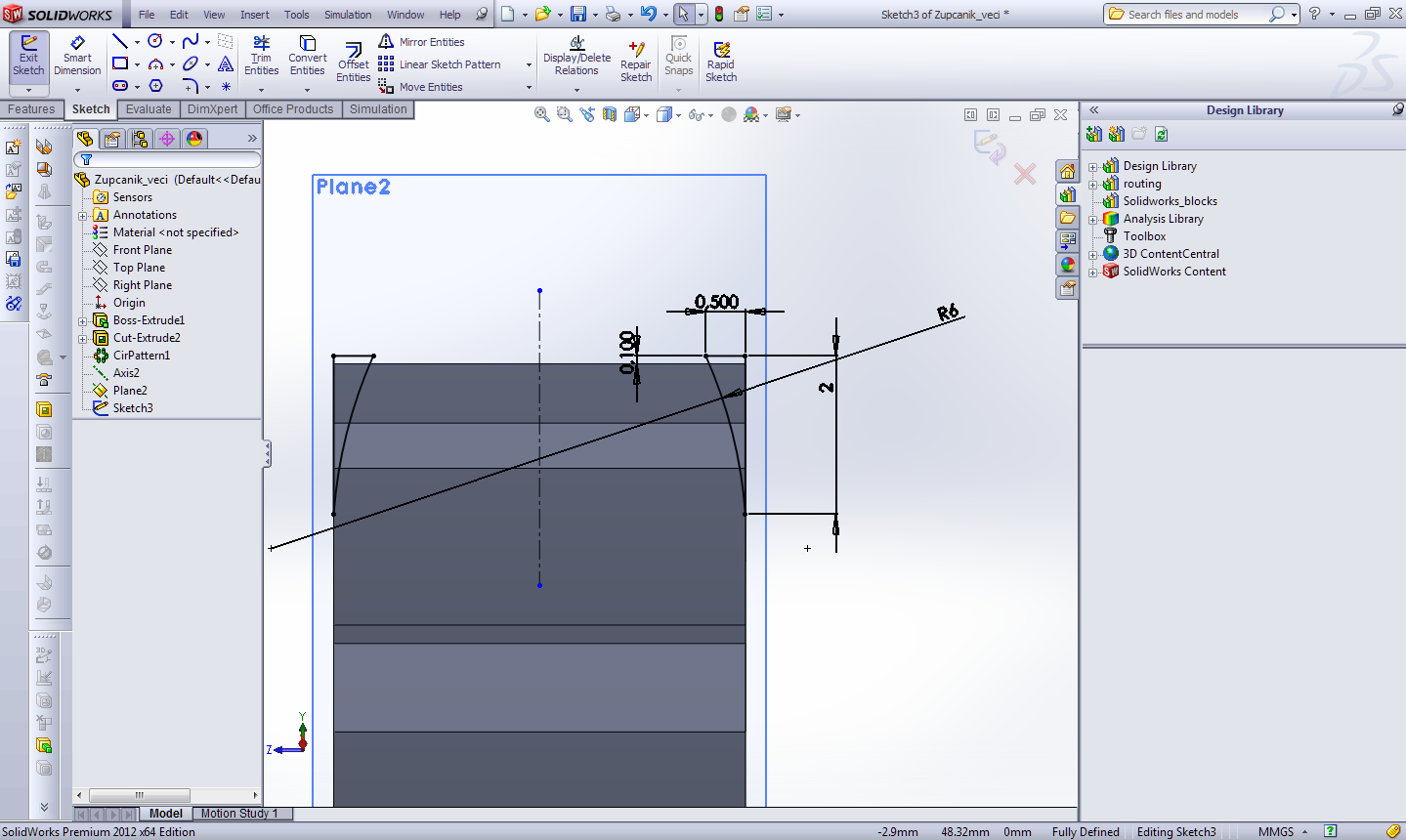Expand the Analysis Library tree node
This screenshot has width=1406, height=840.
pyautogui.click(x=1093, y=219)
